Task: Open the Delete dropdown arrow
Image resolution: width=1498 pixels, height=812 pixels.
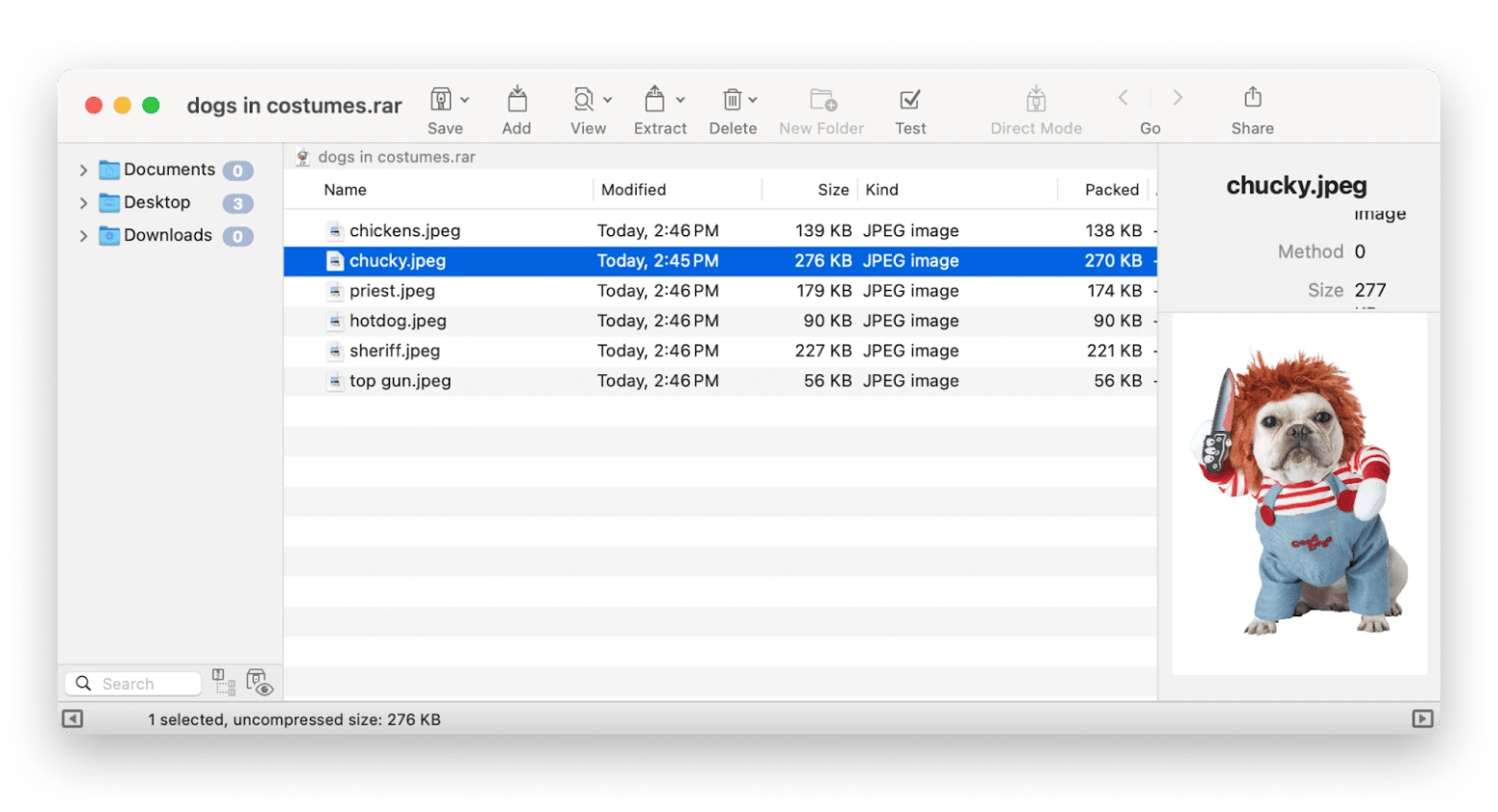Action: [753, 100]
